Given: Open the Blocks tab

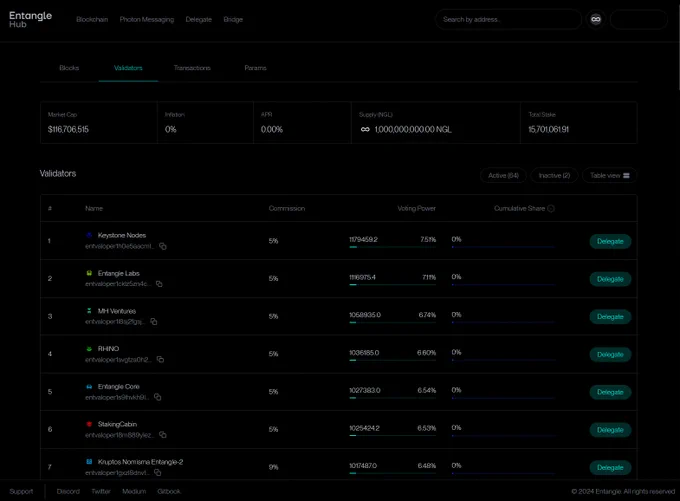Looking at the screenshot, I should [x=69, y=68].
